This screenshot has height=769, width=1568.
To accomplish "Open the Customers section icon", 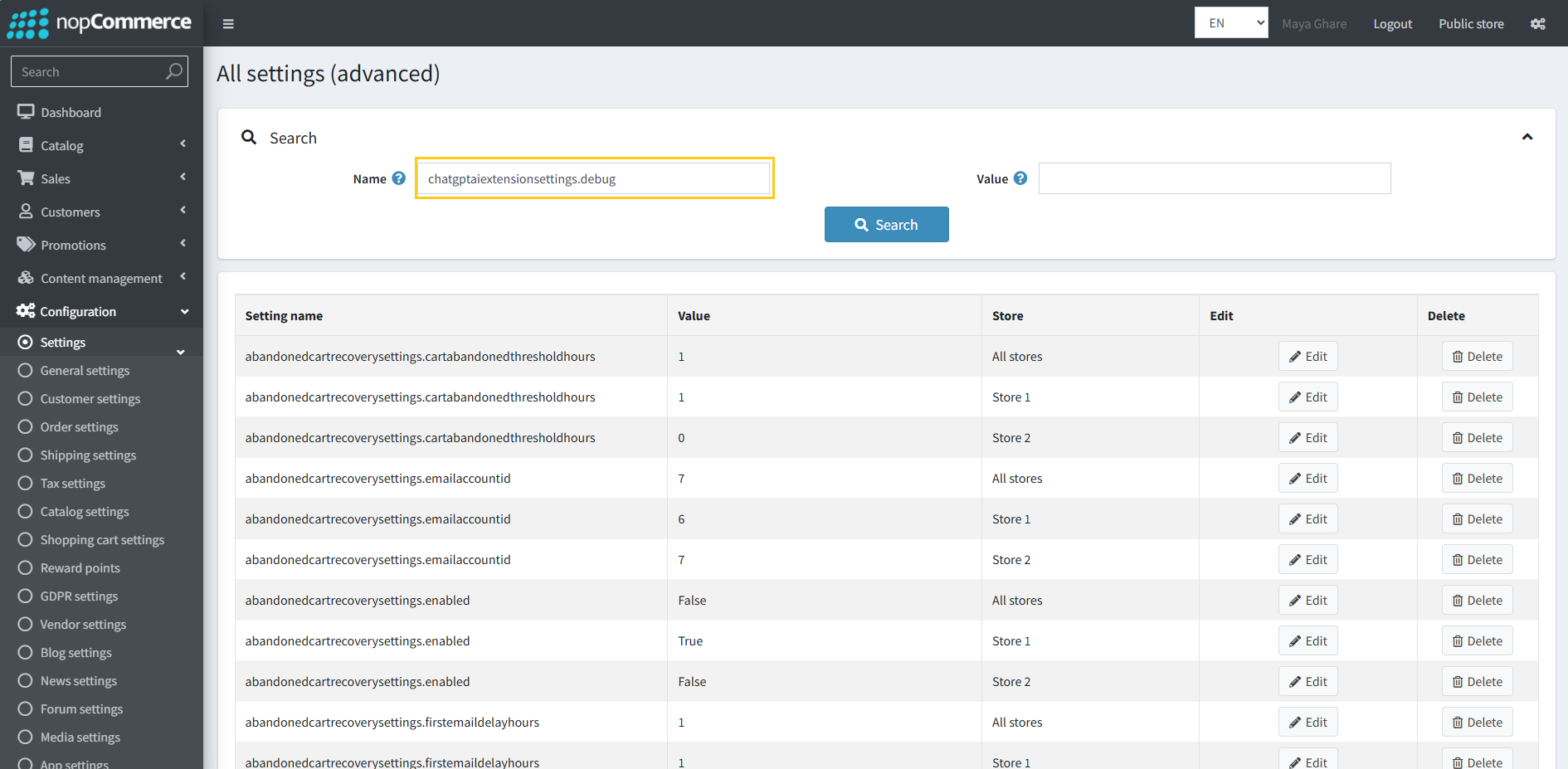I will pyautogui.click(x=26, y=211).
